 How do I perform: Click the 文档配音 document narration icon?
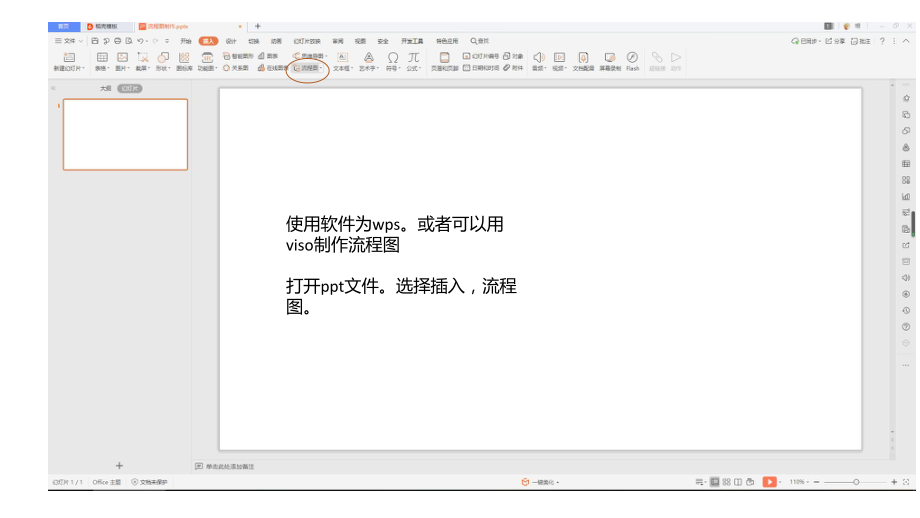click(583, 57)
